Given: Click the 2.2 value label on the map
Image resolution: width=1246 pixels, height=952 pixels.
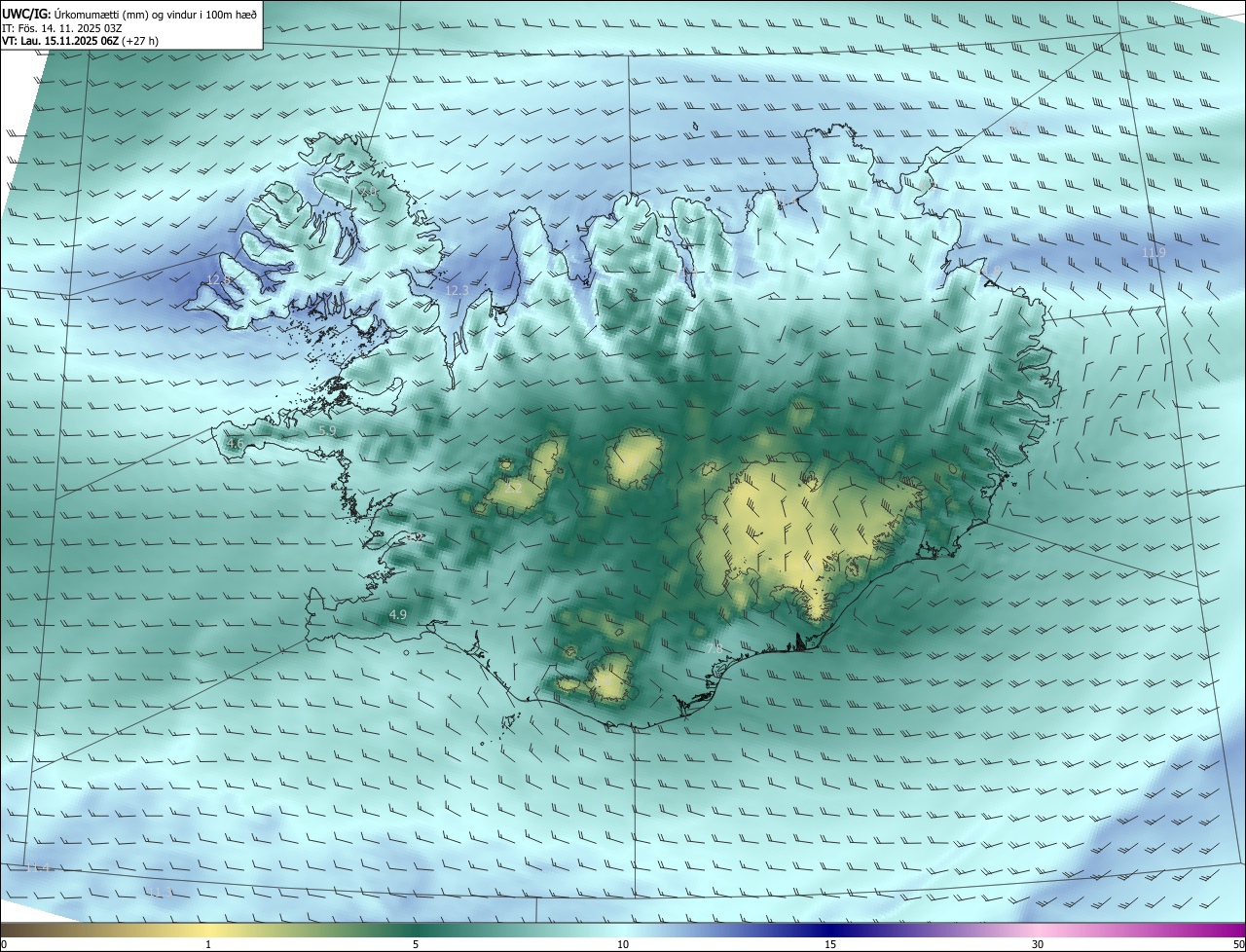Looking at the screenshot, I should [x=513, y=487].
